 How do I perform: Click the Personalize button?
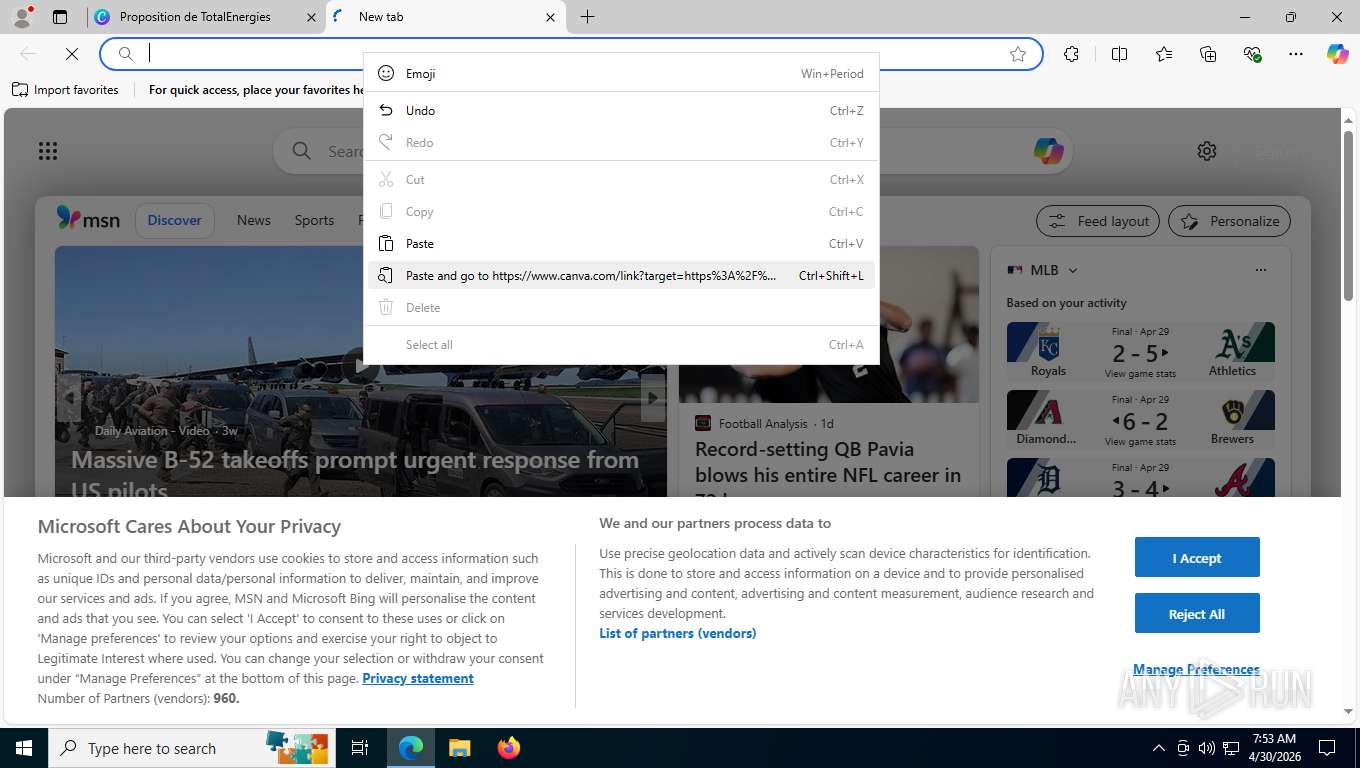(1229, 221)
